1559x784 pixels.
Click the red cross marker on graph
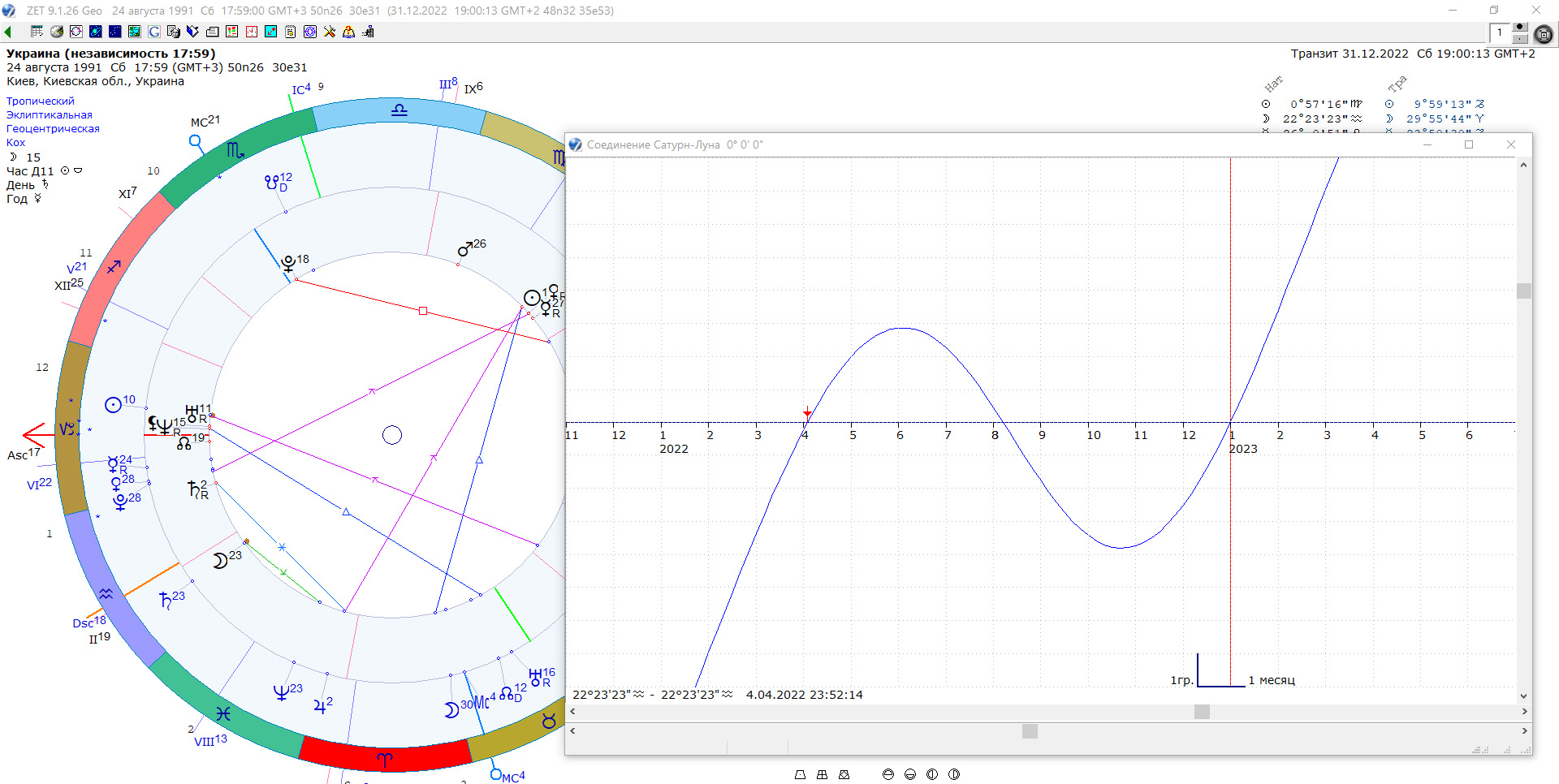(807, 412)
